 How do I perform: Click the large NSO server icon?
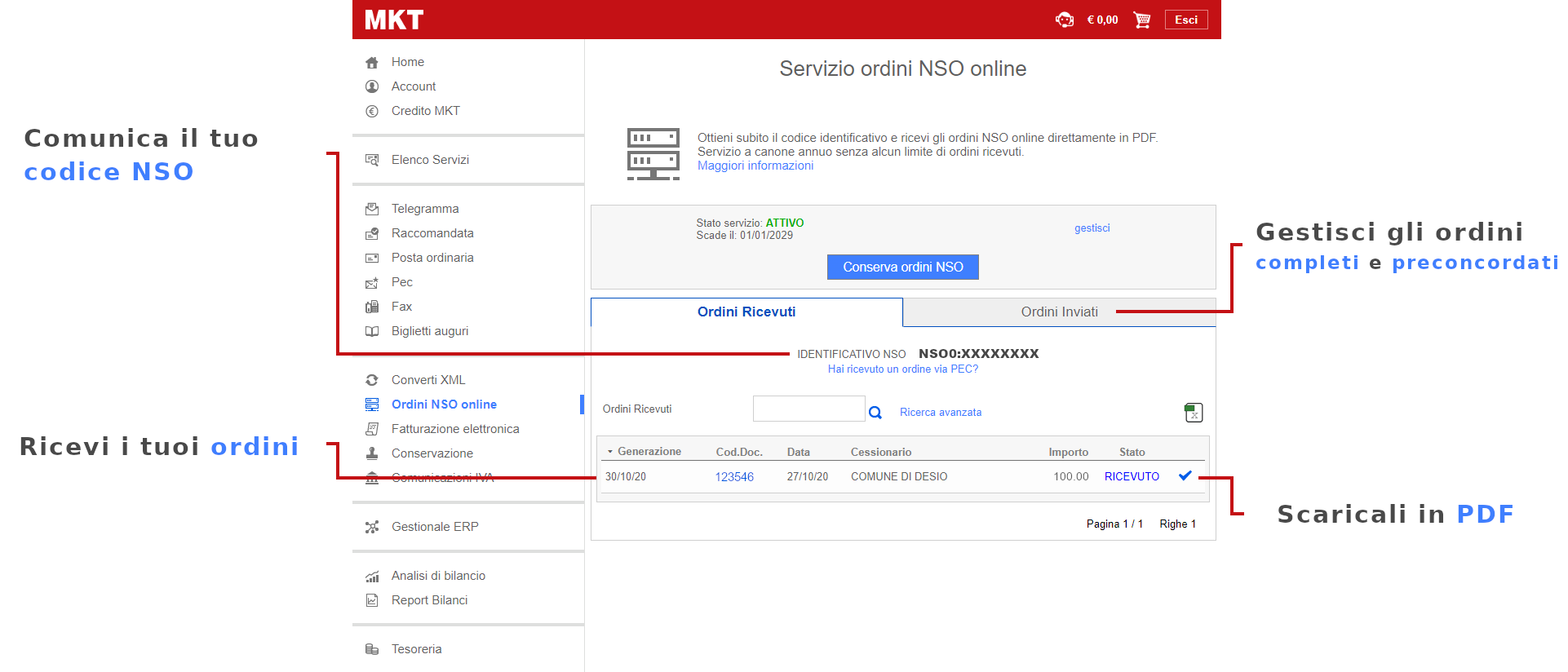click(653, 153)
